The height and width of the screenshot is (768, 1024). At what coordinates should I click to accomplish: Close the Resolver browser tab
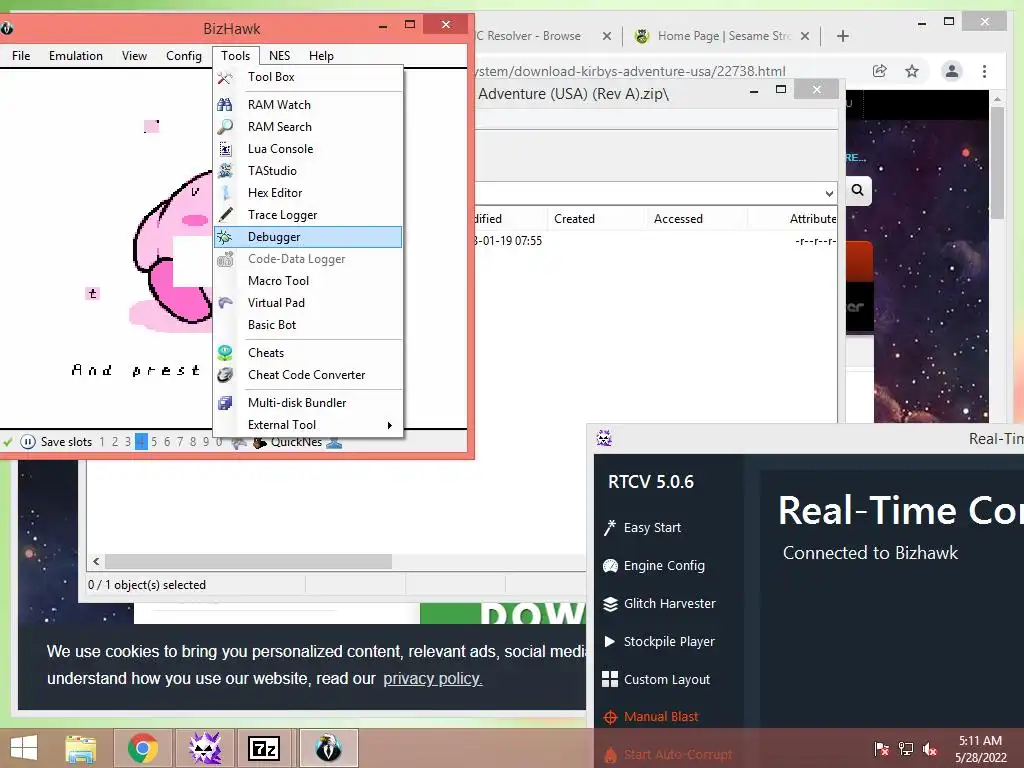(607, 36)
